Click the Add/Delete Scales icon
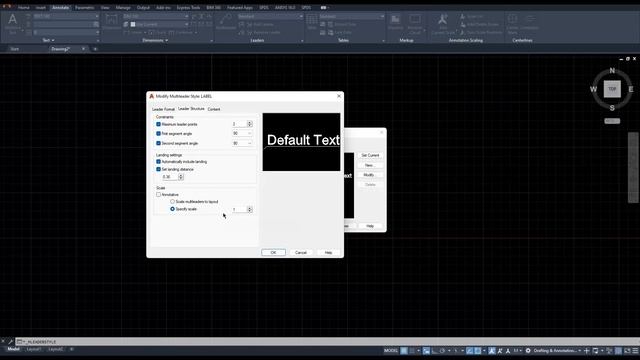640x360 pixels. (x=462, y=24)
